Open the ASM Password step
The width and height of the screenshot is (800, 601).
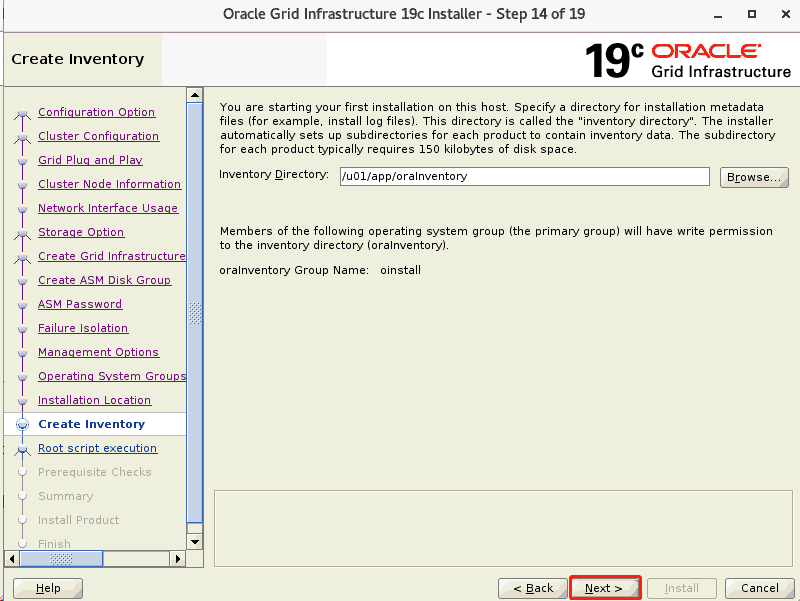coord(80,304)
